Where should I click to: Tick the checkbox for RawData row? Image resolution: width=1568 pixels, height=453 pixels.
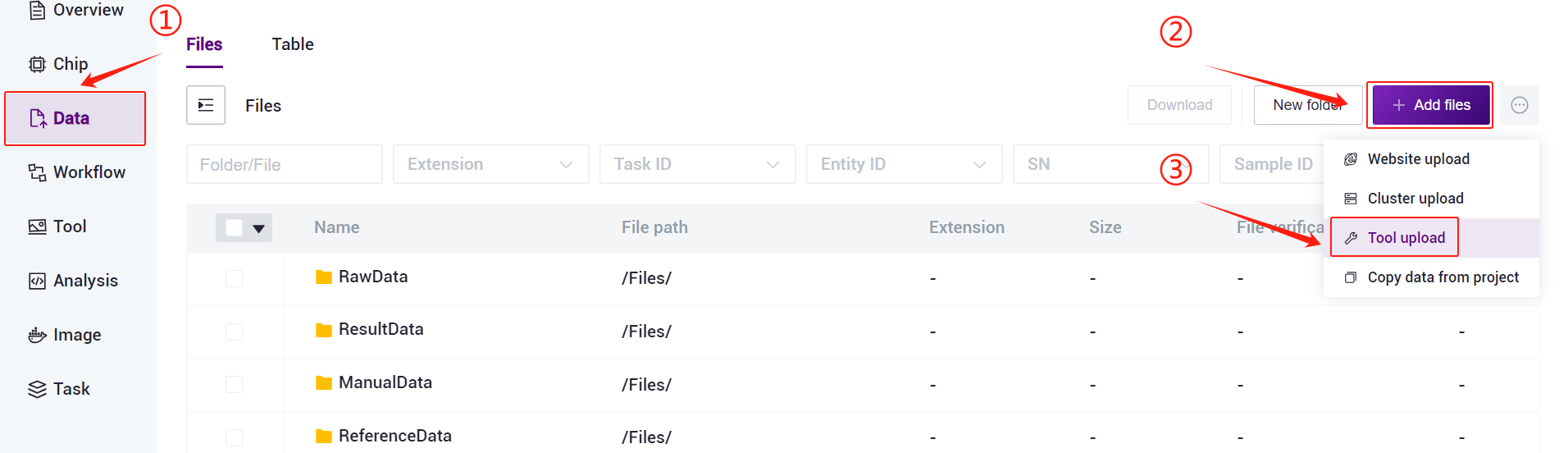(x=235, y=278)
